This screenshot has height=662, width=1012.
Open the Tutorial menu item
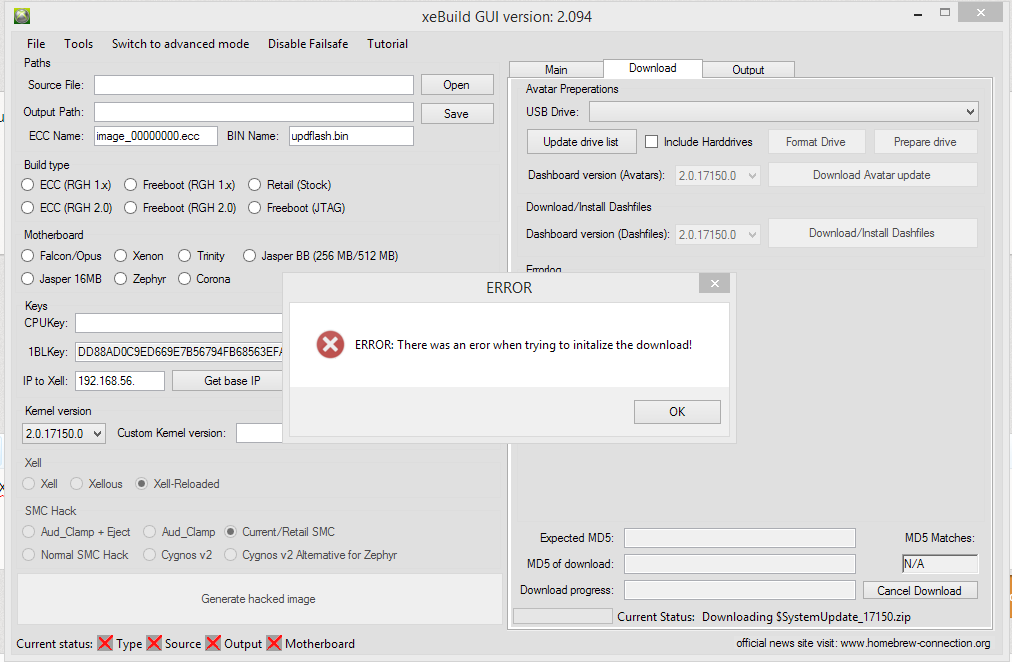387,44
